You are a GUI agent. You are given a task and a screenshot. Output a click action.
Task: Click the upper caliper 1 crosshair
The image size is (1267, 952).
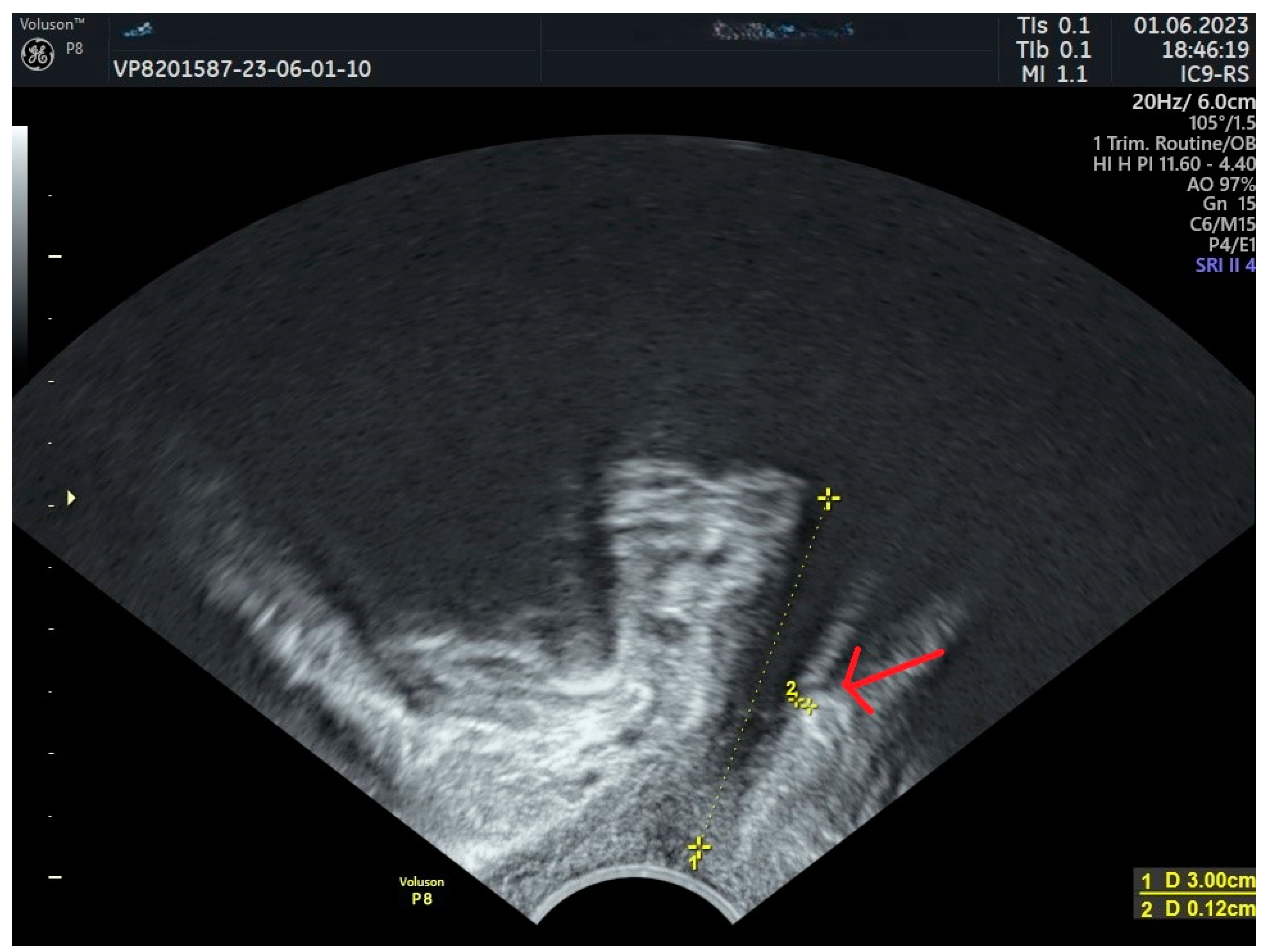[x=828, y=499]
